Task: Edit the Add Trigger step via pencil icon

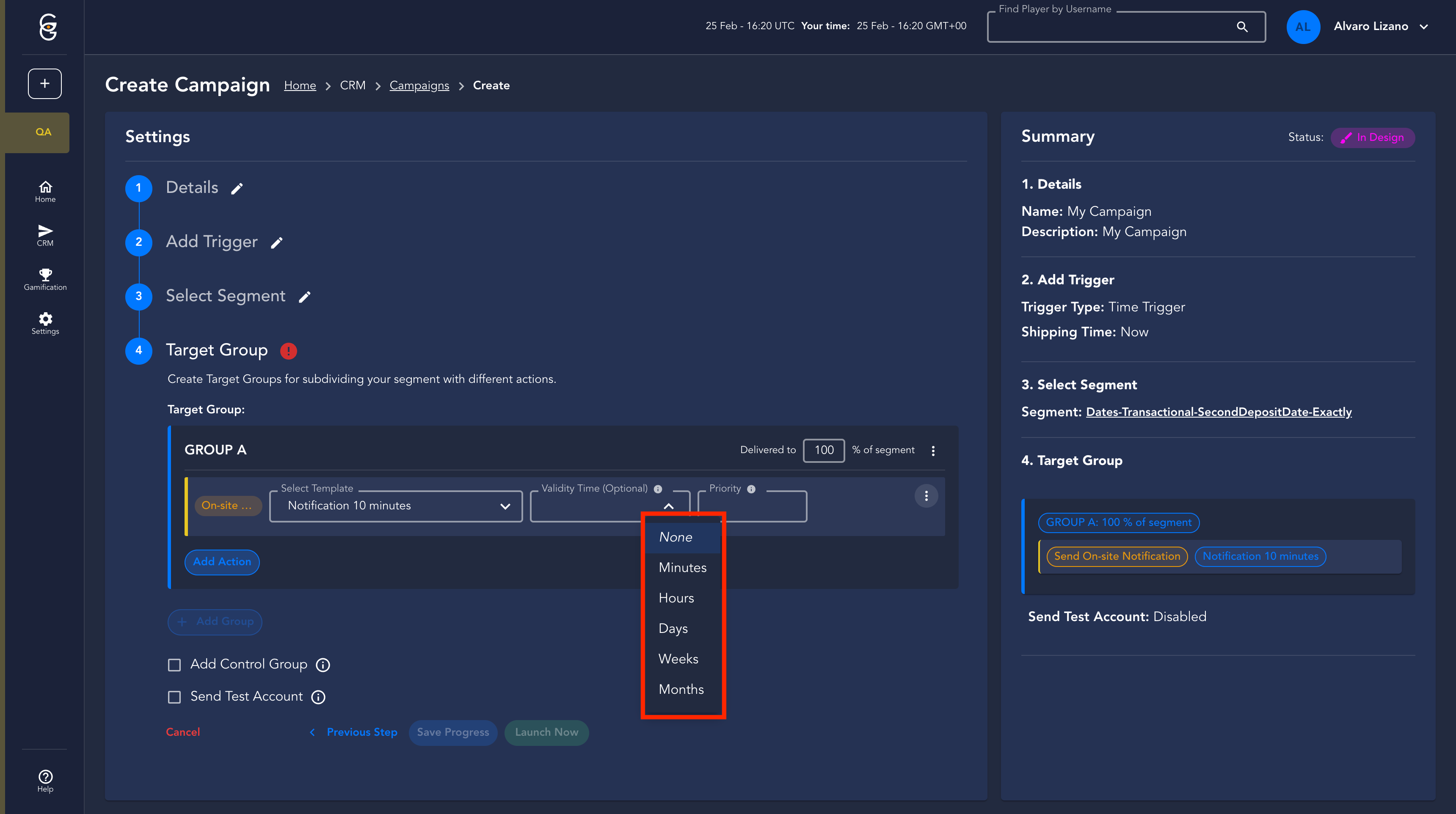Action: coord(276,243)
